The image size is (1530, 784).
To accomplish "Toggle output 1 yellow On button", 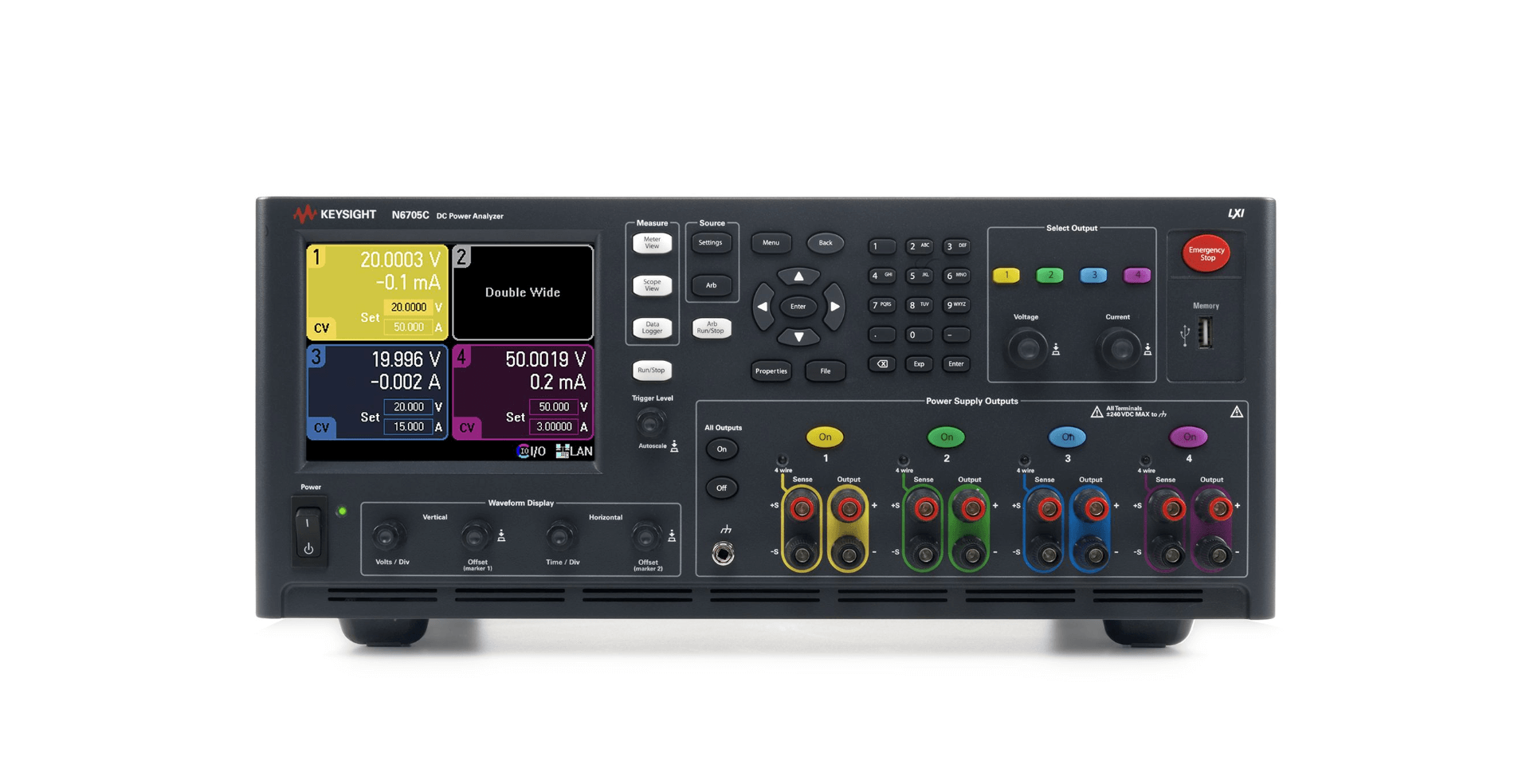I will pyautogui.click(x=825, y=437).
